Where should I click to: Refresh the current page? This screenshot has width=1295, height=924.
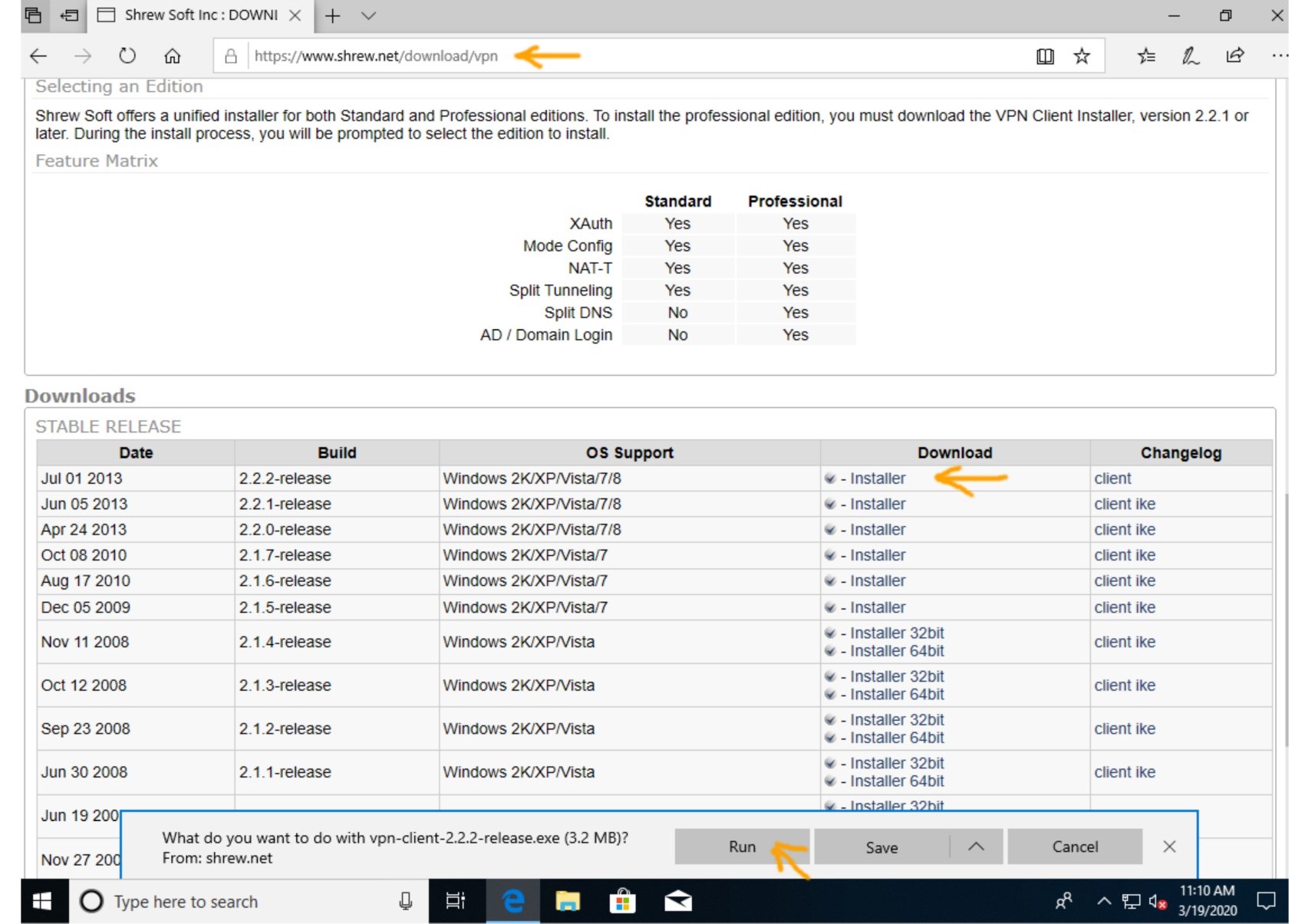coord(127,56)
